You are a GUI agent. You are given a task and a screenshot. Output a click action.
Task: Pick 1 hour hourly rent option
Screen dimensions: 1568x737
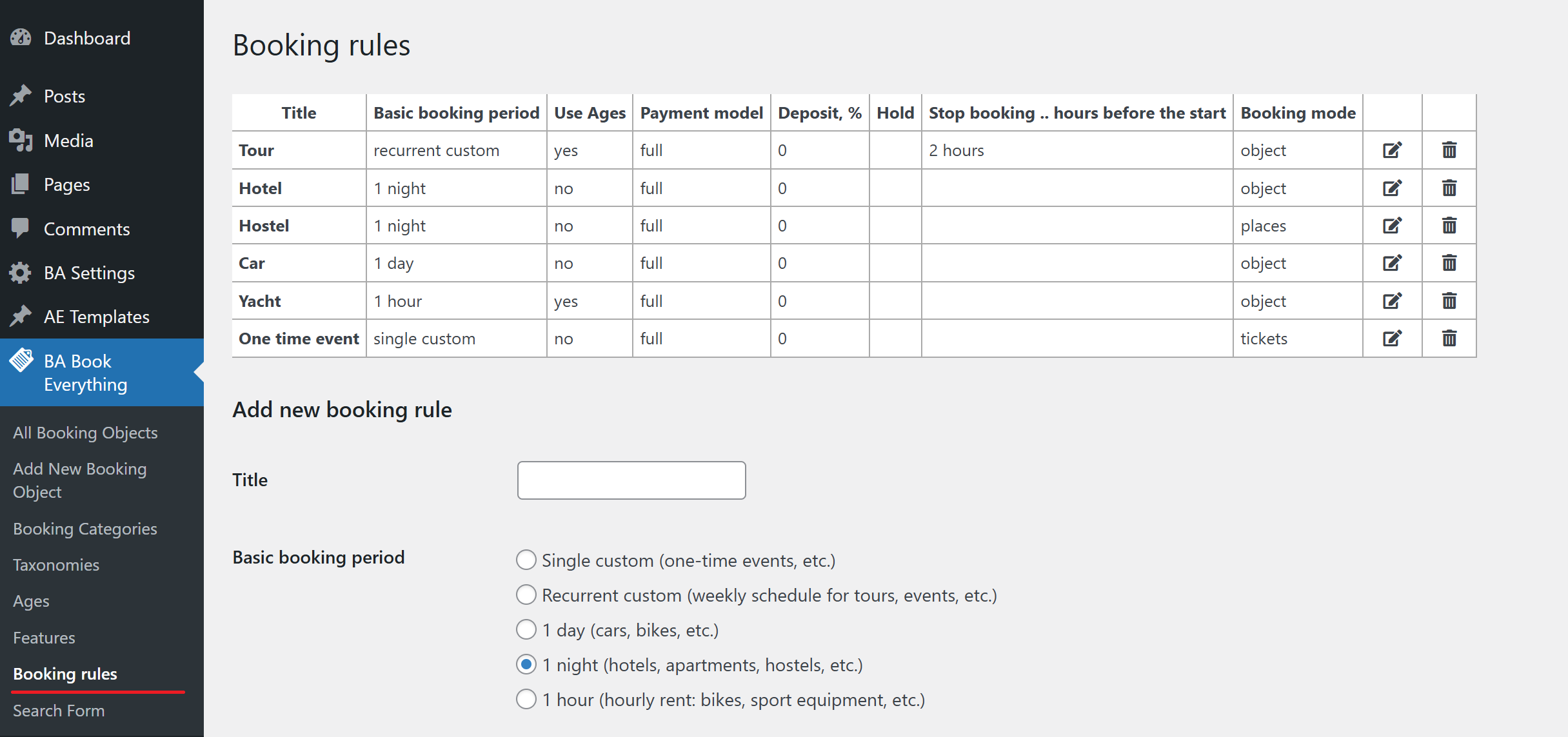point(526,699)
